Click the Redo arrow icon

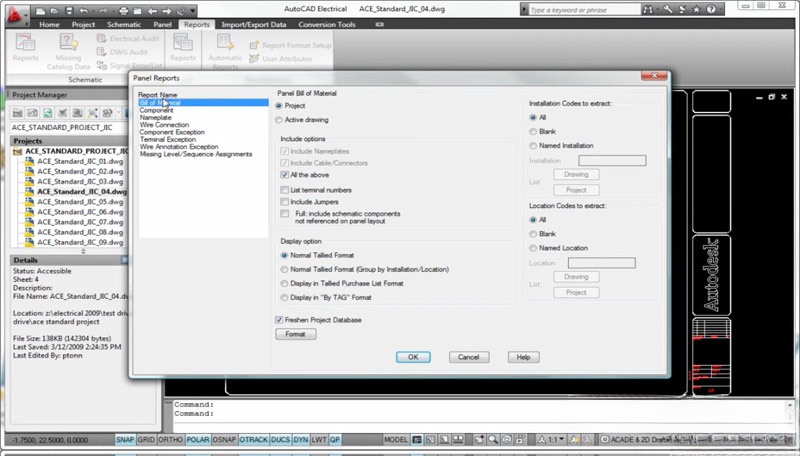pos(103,10)
